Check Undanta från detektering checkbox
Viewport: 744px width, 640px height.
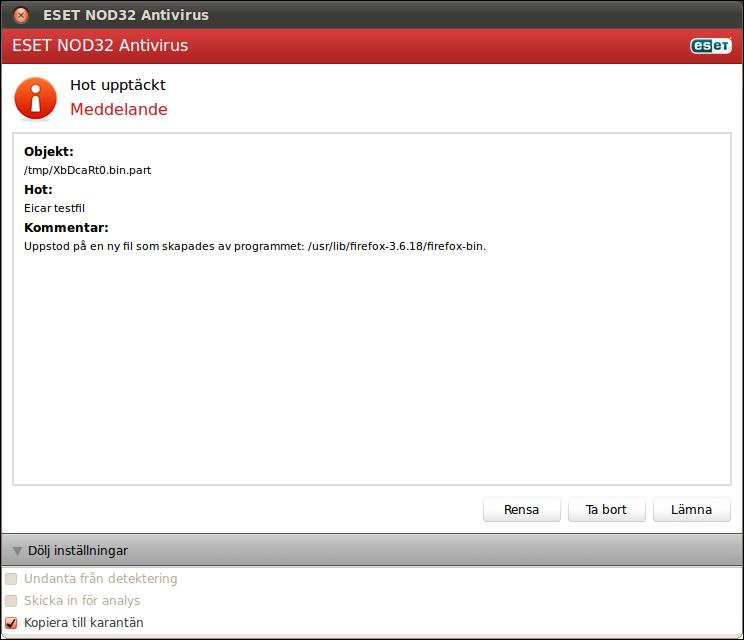tap(11, 579)
